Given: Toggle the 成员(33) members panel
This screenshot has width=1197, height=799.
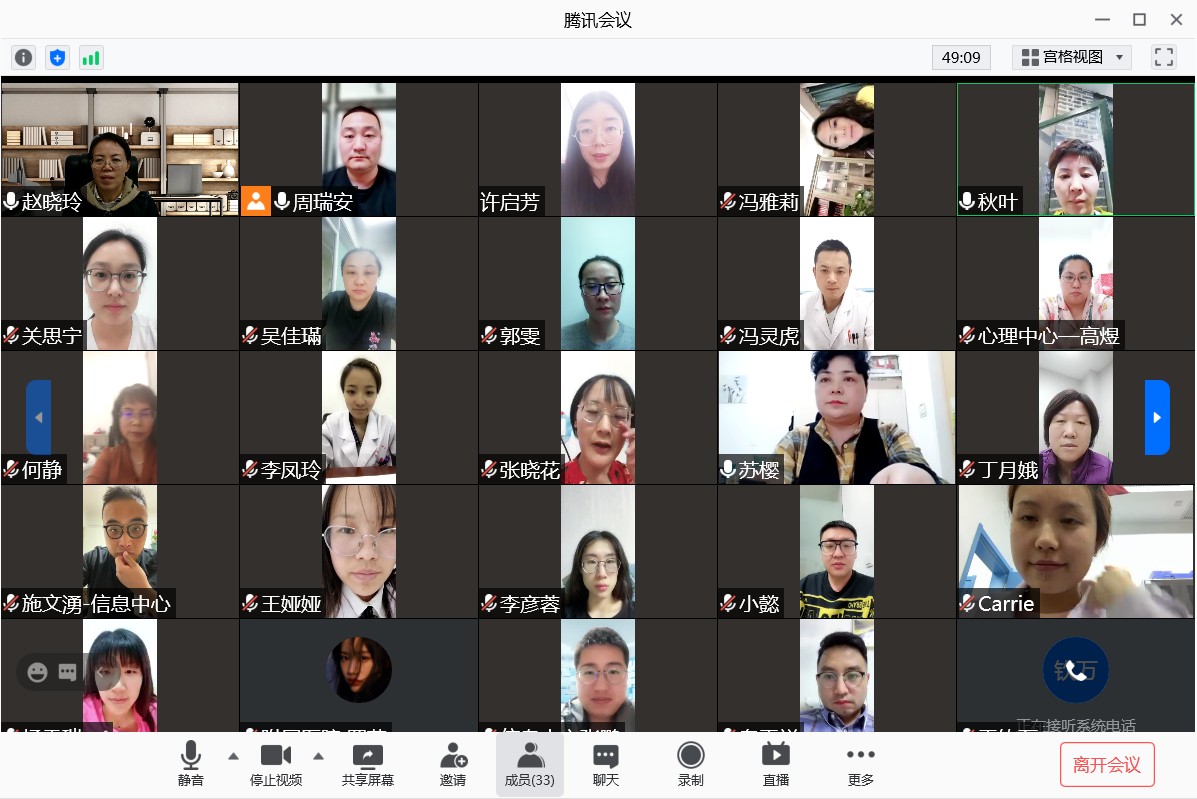Looking at the screenshot, I should 530,765.
